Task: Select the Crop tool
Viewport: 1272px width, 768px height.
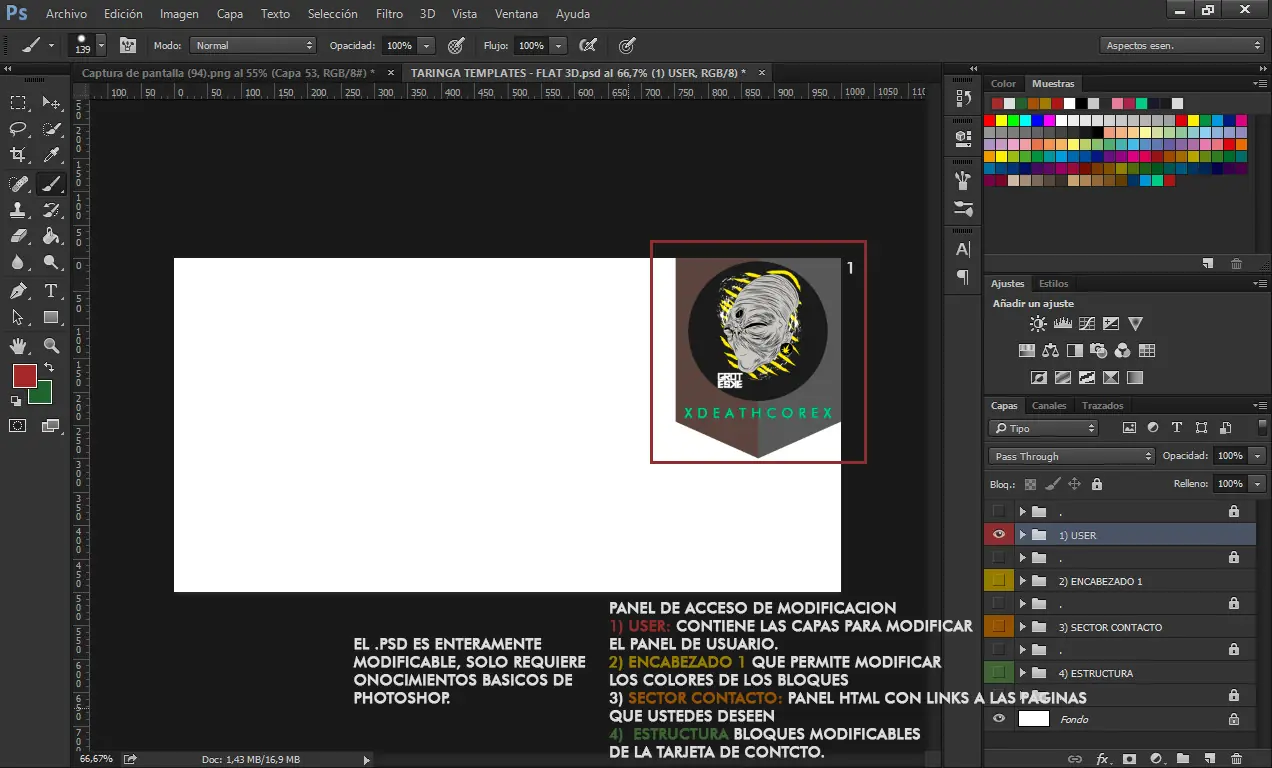Action: tap(18, 155)
